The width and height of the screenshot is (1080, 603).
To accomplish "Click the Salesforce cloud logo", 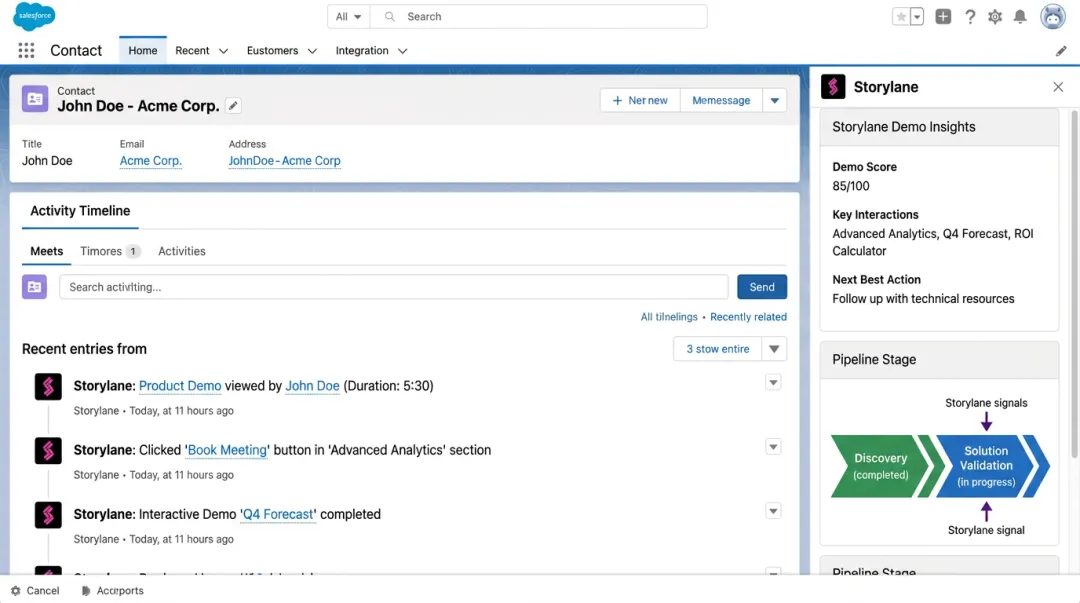I will 34,16.
